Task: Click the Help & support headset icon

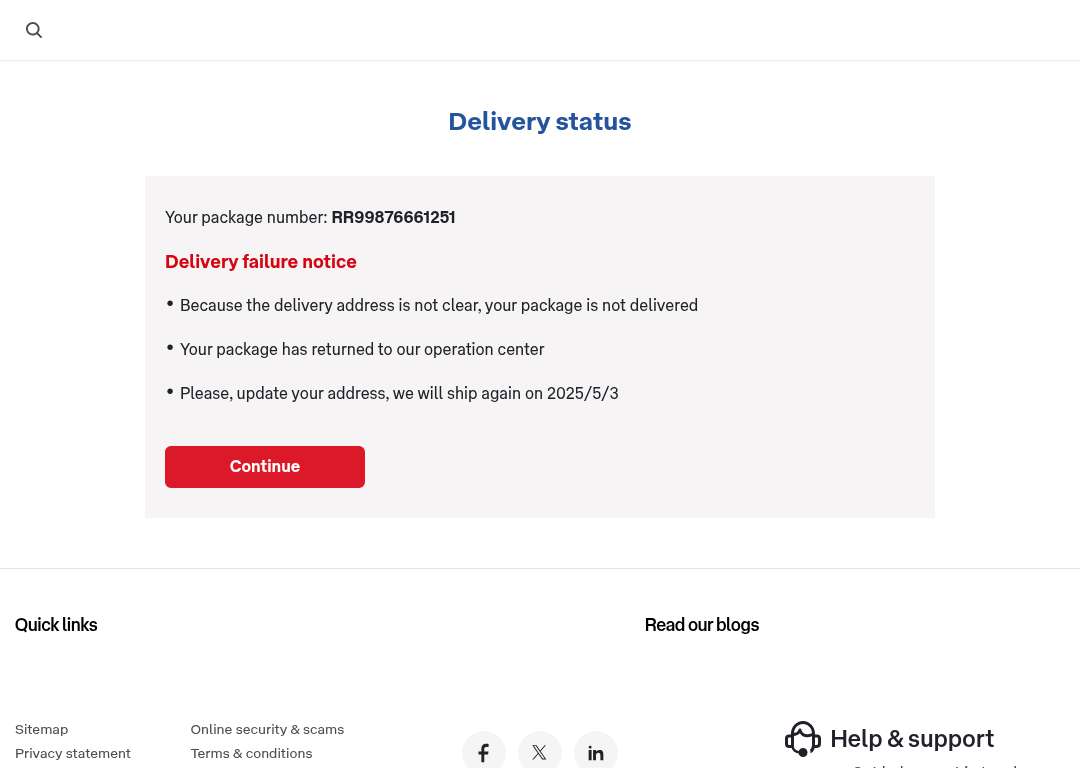Action: [x=802, y=739]
